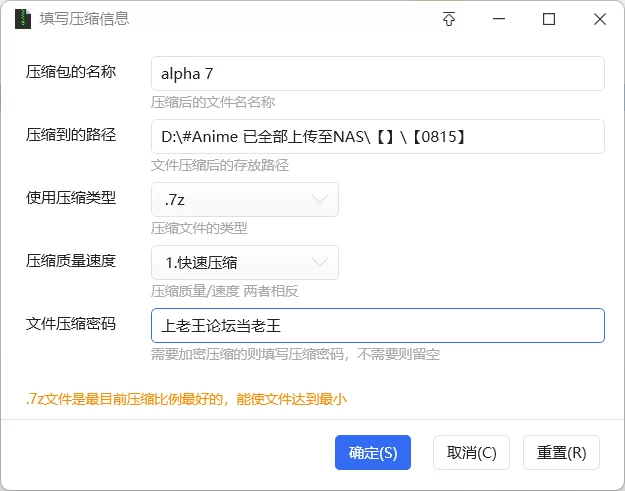This screenshot has height=491, width=625.
Task: Click the archive app icon in title bar
Action: 23,19
